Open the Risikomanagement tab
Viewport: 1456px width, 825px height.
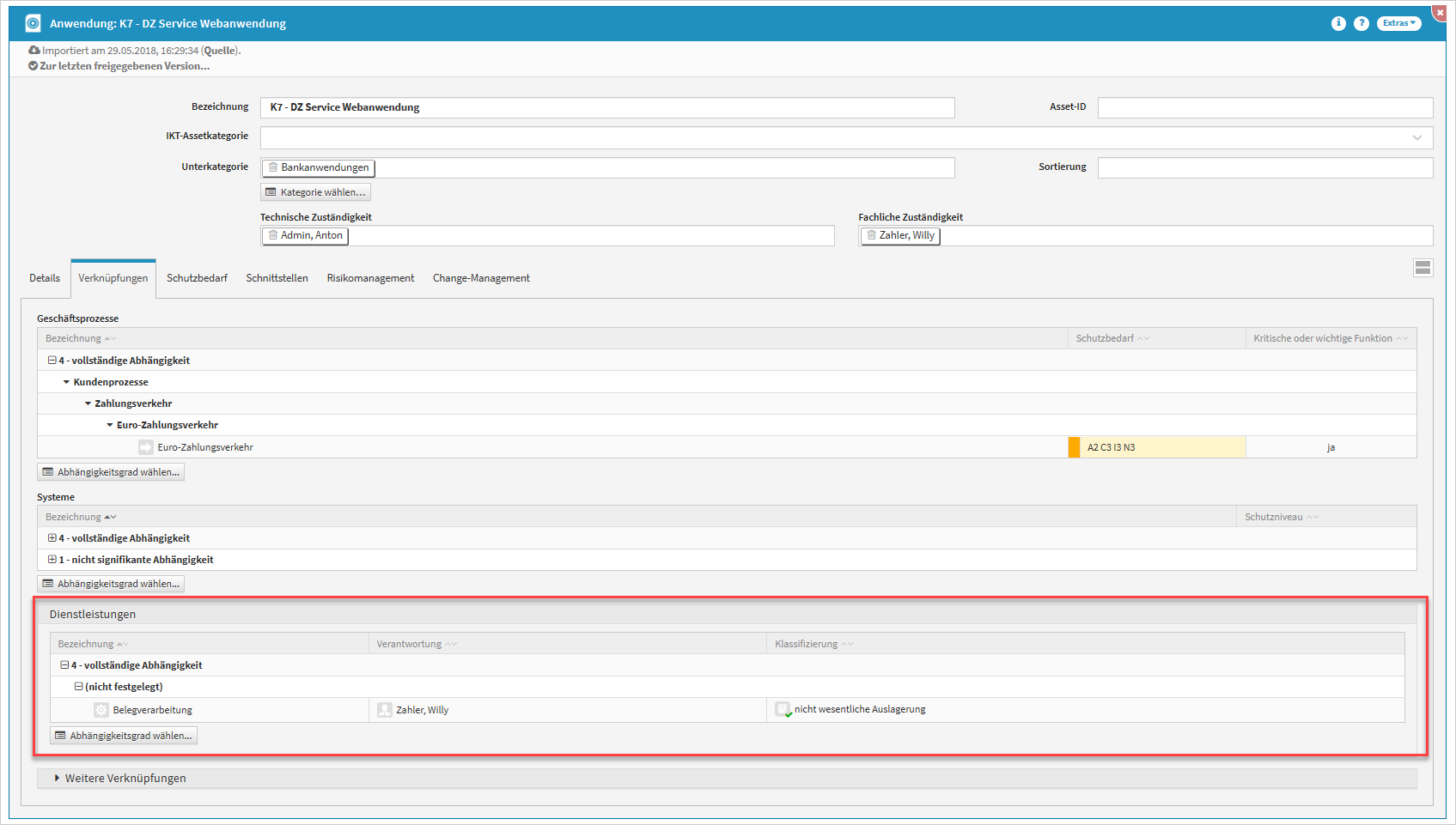(370, 278)
